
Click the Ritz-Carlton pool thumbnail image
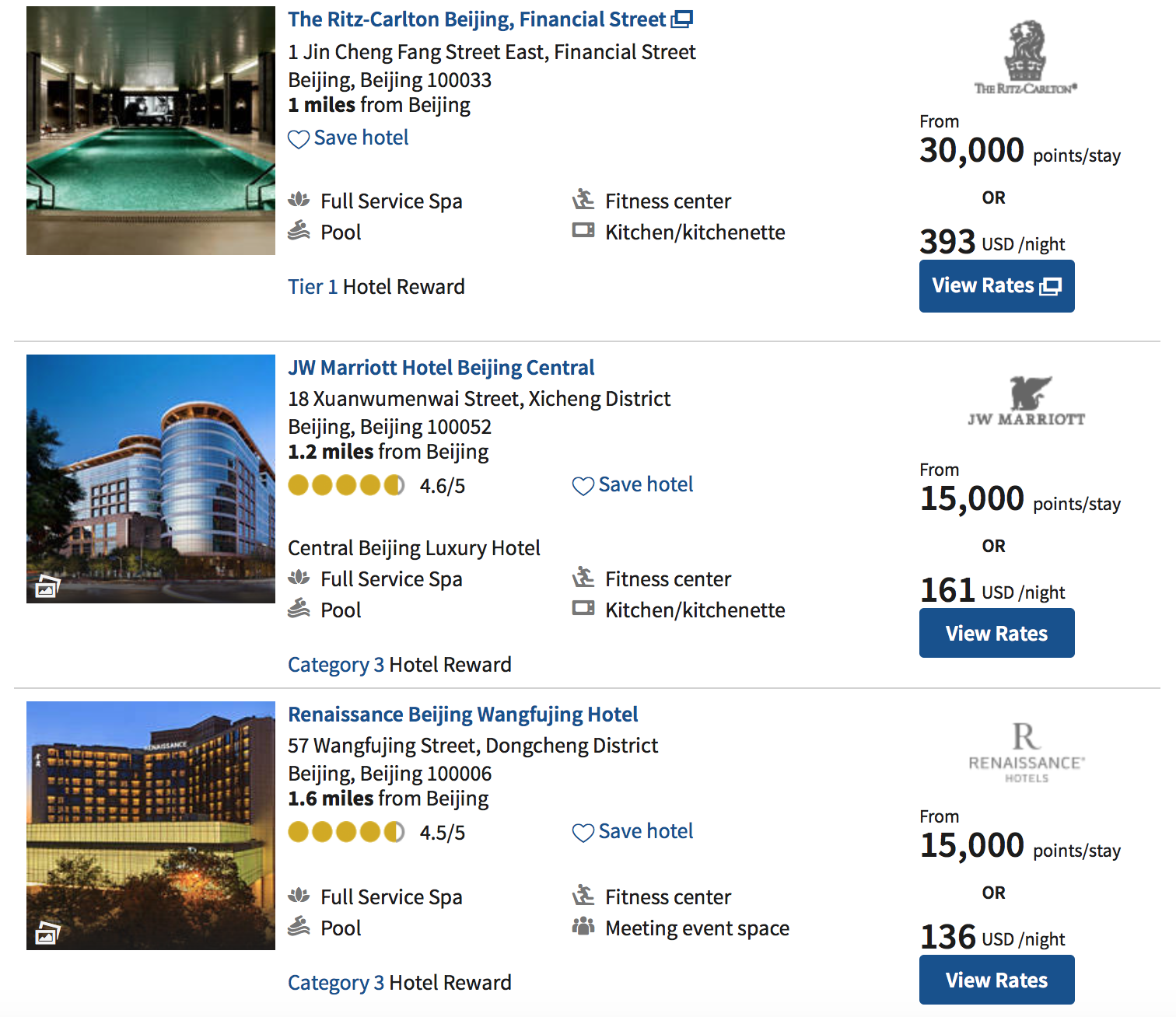click(151, 131)
